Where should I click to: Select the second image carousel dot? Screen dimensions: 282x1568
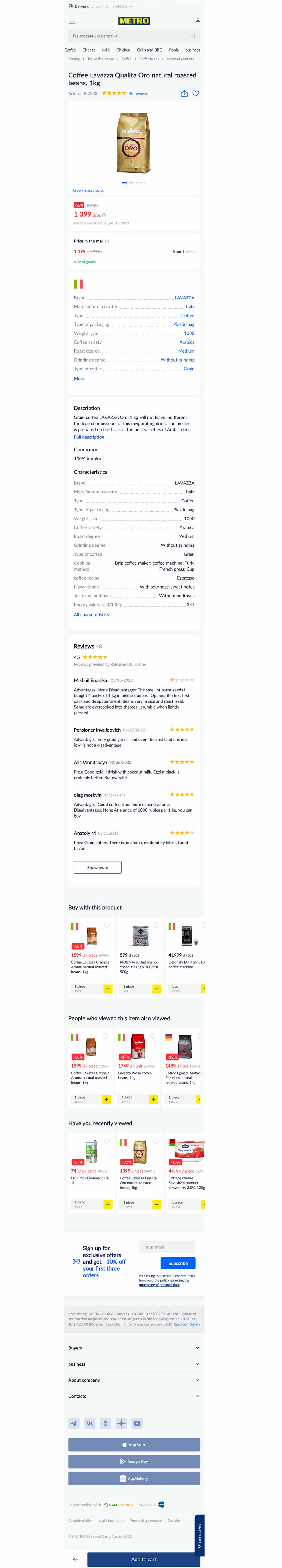click(131, 182)
